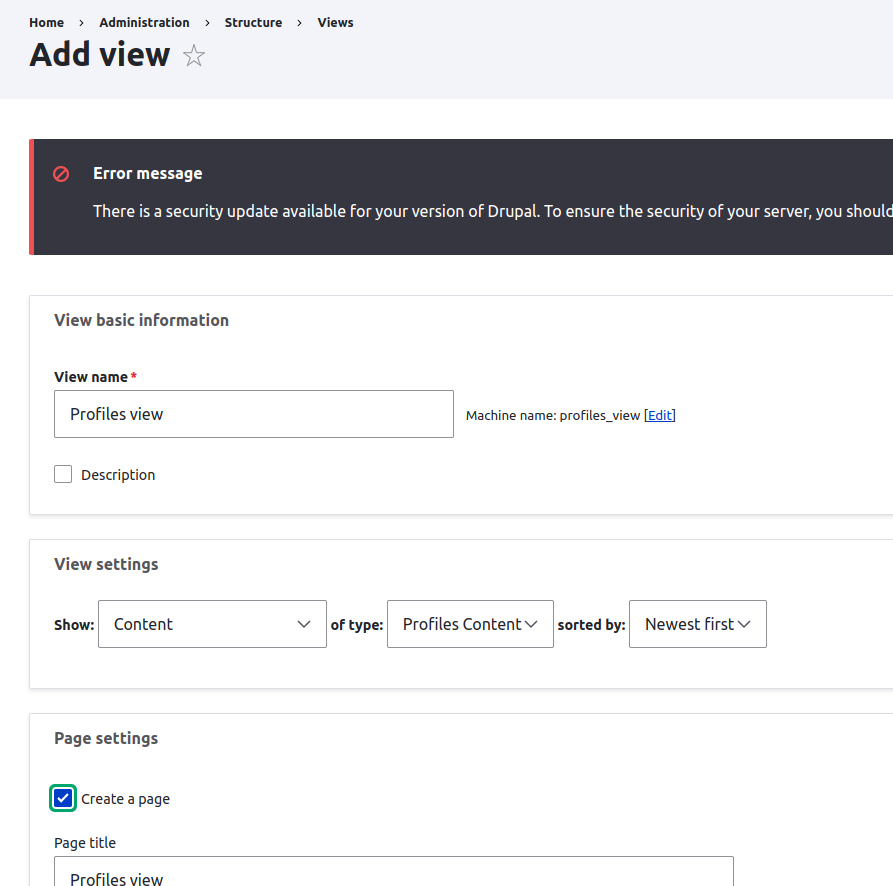
Task: Enable the Description checkbox
Action: pos(63,474)
